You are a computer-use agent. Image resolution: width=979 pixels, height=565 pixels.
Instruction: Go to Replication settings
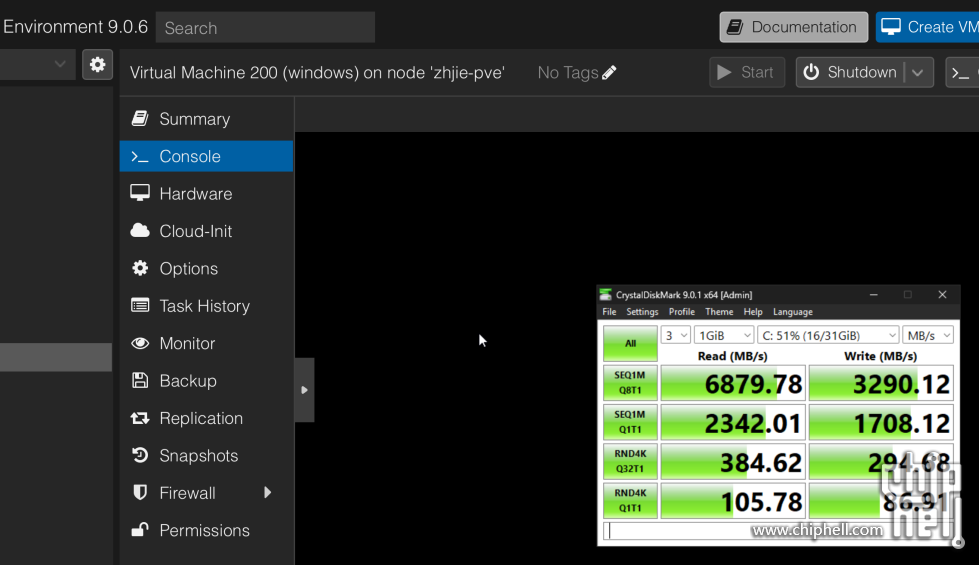[206, 418]
